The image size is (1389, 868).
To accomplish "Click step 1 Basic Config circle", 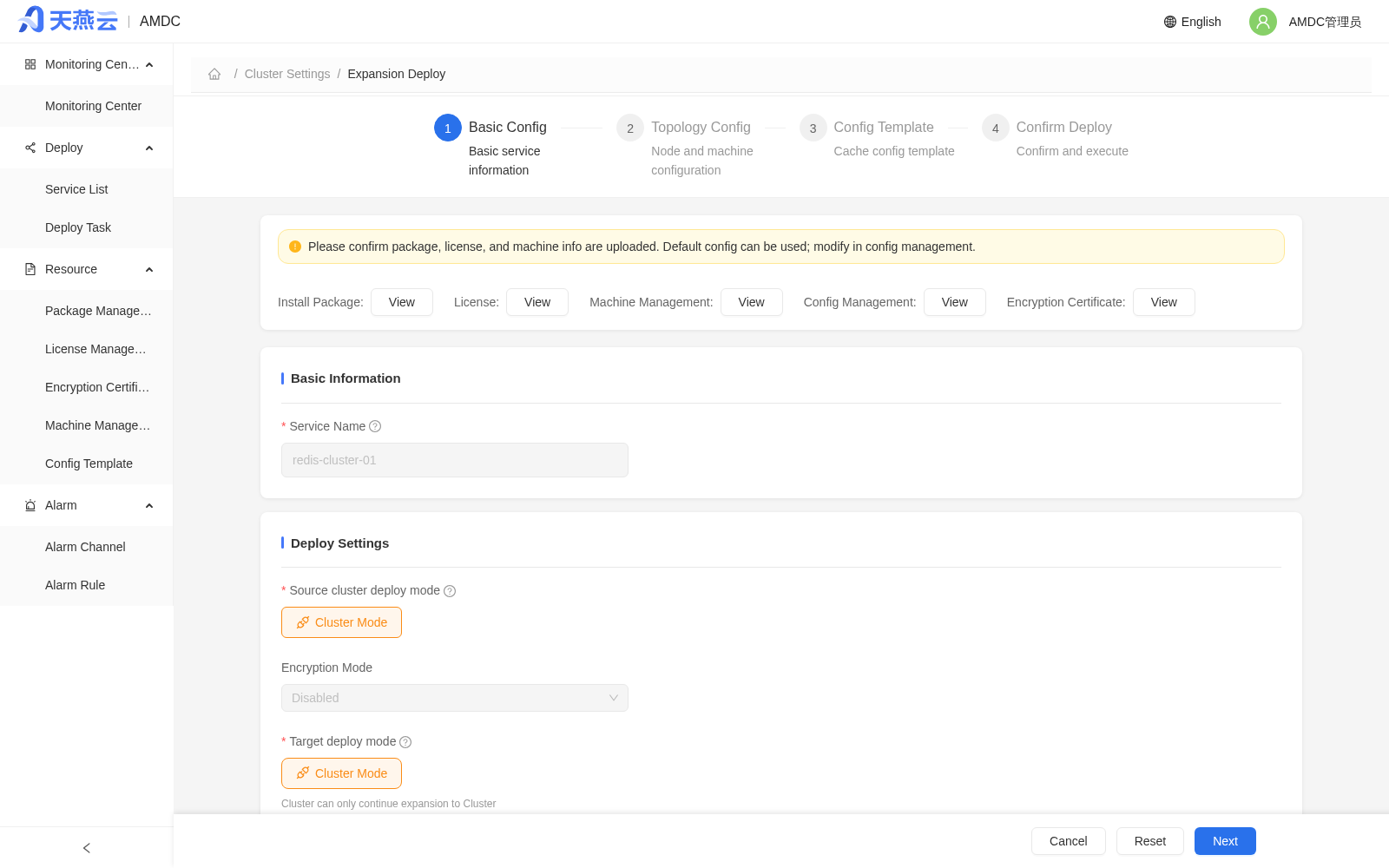I will coord(448,128).
